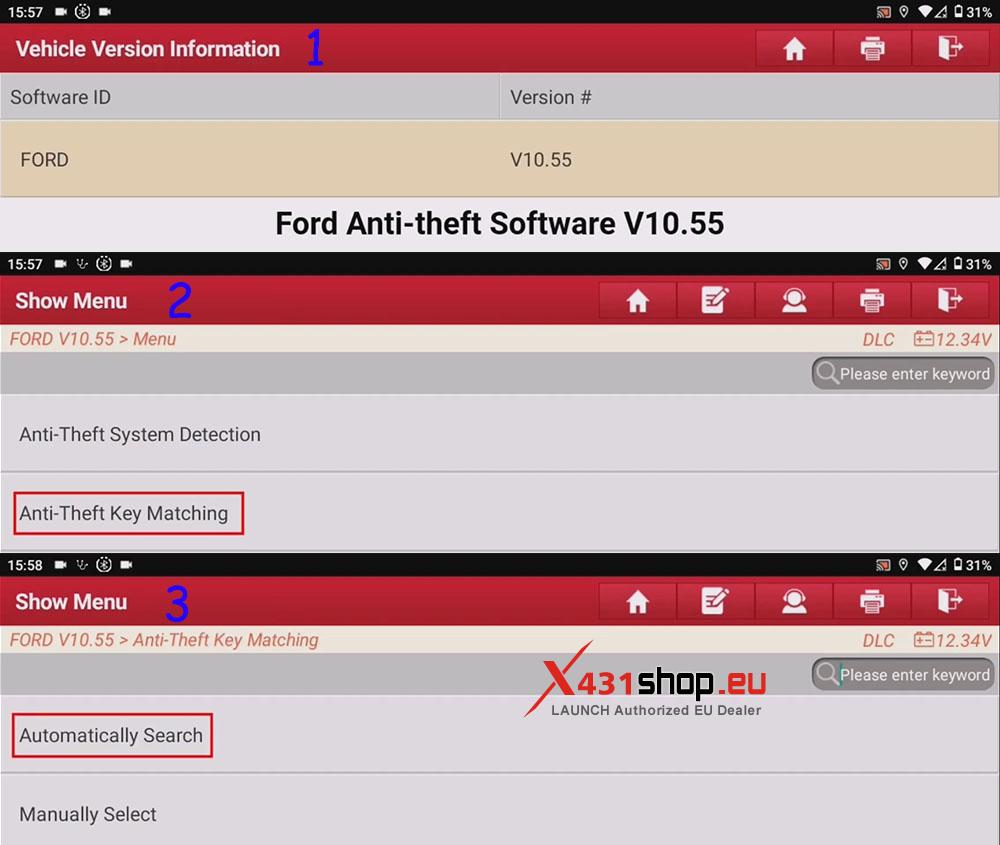The width and height of the screenshot is (1000, 845).
Task: Tap 15:58 clock in status bar
Action: coord(25,565)
